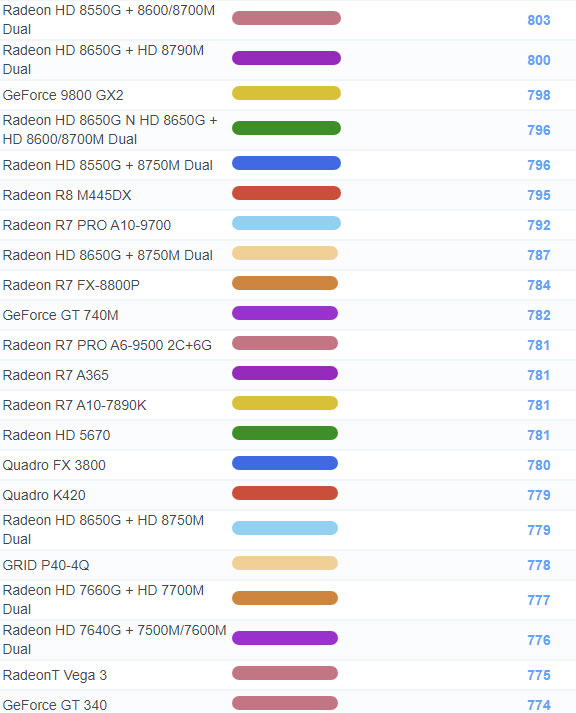
Task: Click Quadro FX 3800 name
Action: [x=54, y=465]
